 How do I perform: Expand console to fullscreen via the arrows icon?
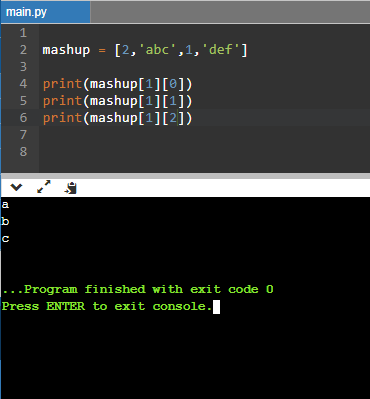44,187
